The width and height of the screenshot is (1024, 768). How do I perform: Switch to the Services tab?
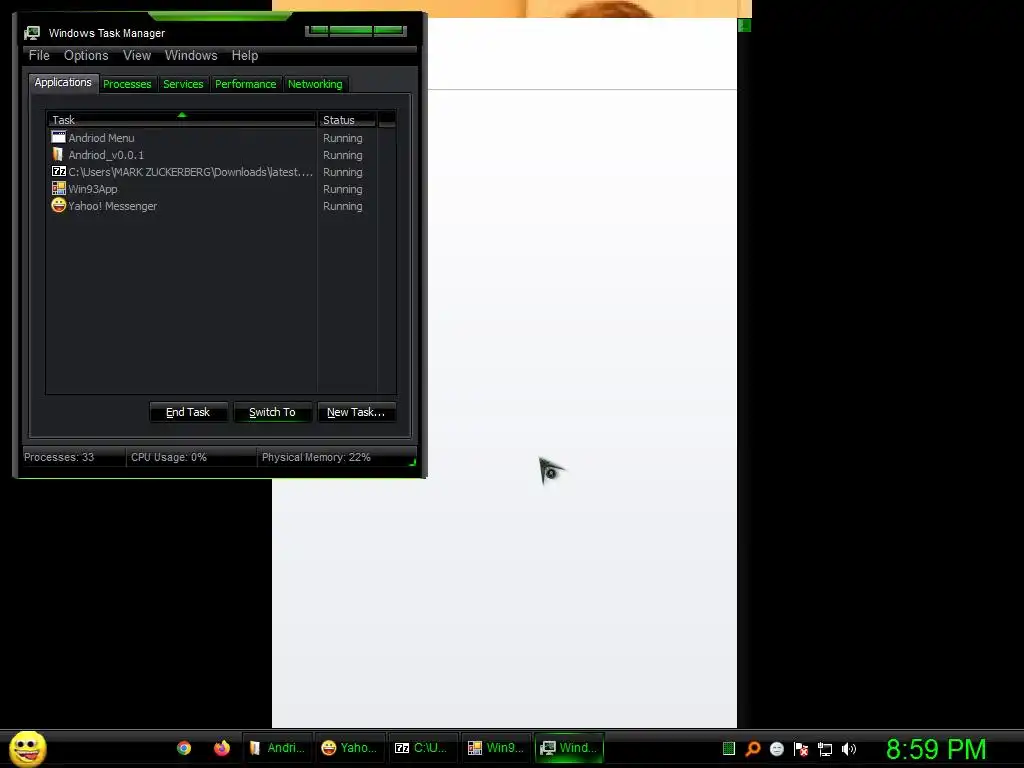click(x=184, y=84)
